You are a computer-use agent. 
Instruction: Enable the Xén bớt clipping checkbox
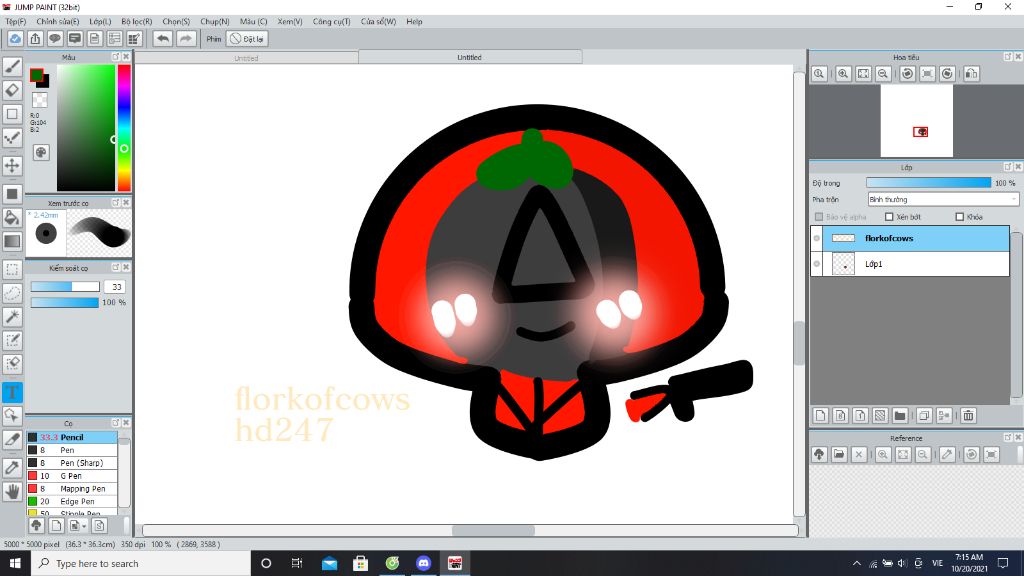click(x=889, y=217)
